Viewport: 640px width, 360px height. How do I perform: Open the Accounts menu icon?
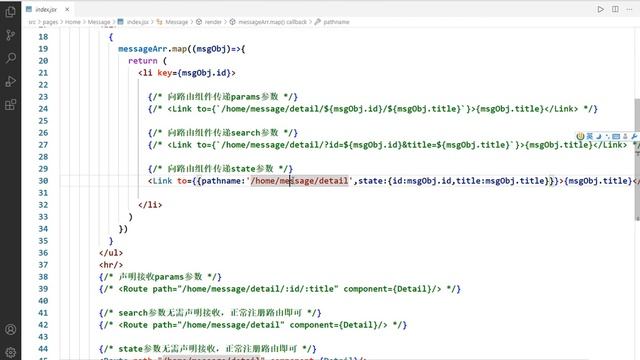(x=11, y=329)
